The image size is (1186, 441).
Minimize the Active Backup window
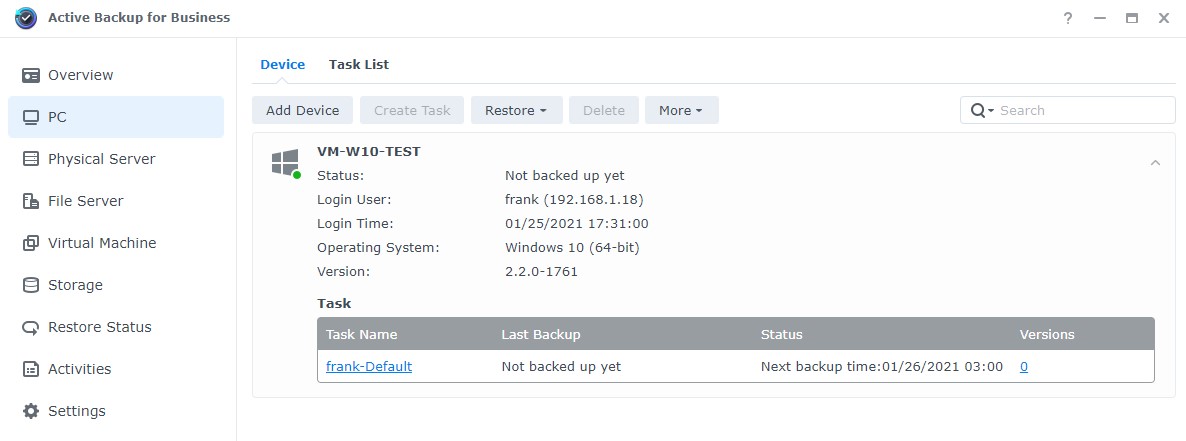(1101, 18)
